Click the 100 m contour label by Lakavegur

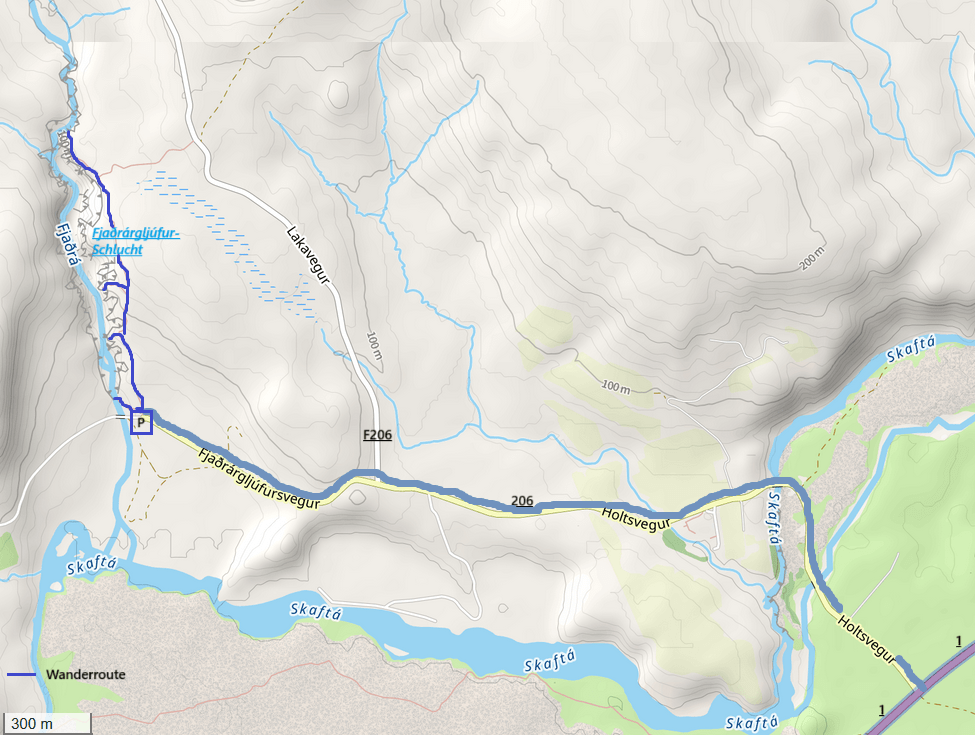(374, 345)
